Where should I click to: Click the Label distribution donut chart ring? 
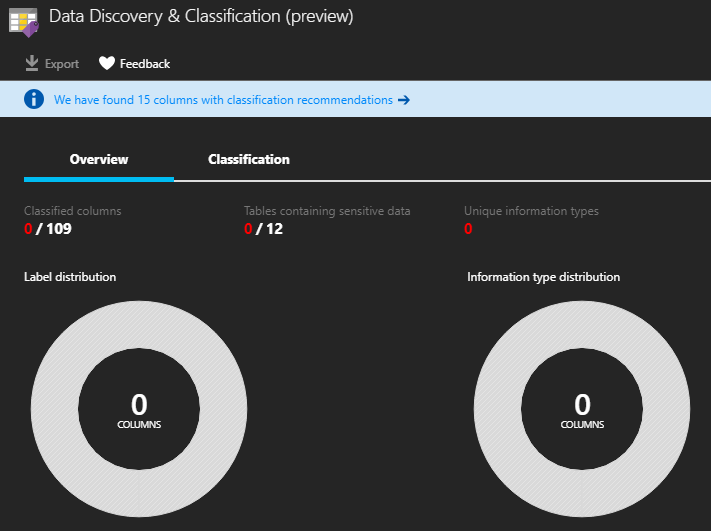tap(58, 410)
